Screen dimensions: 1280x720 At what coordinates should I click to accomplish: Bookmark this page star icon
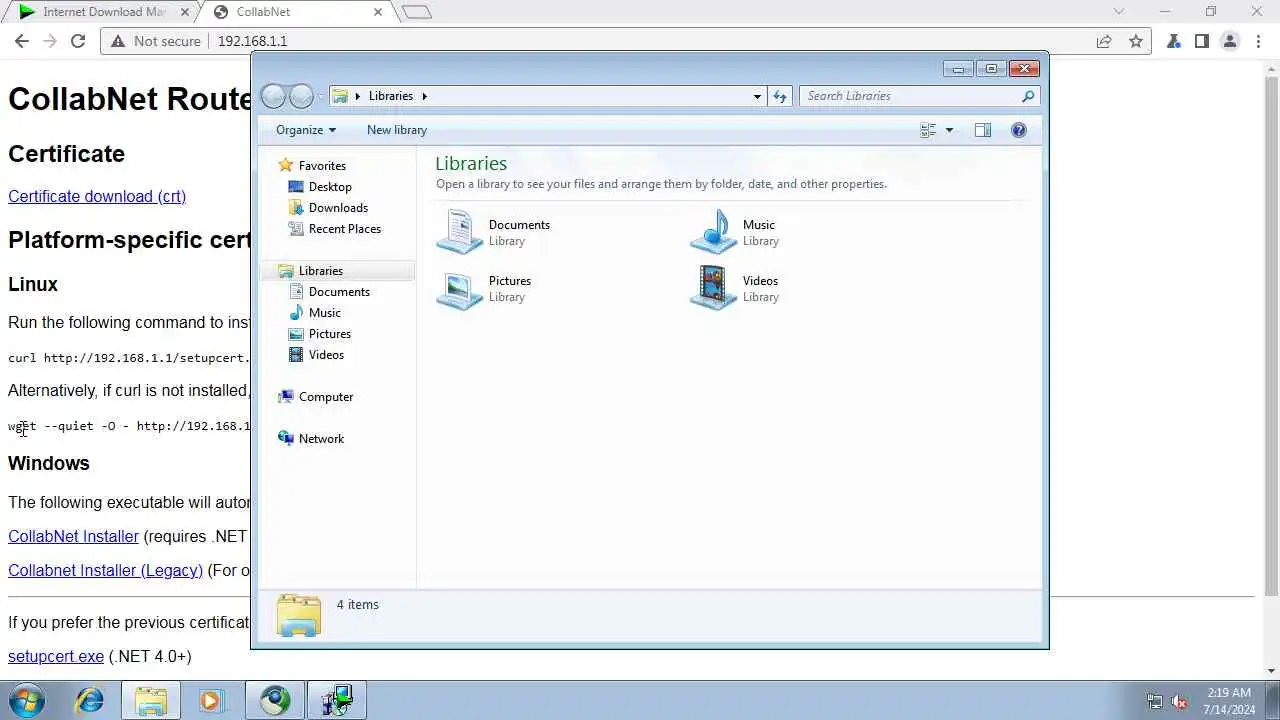coord(1136,41)
